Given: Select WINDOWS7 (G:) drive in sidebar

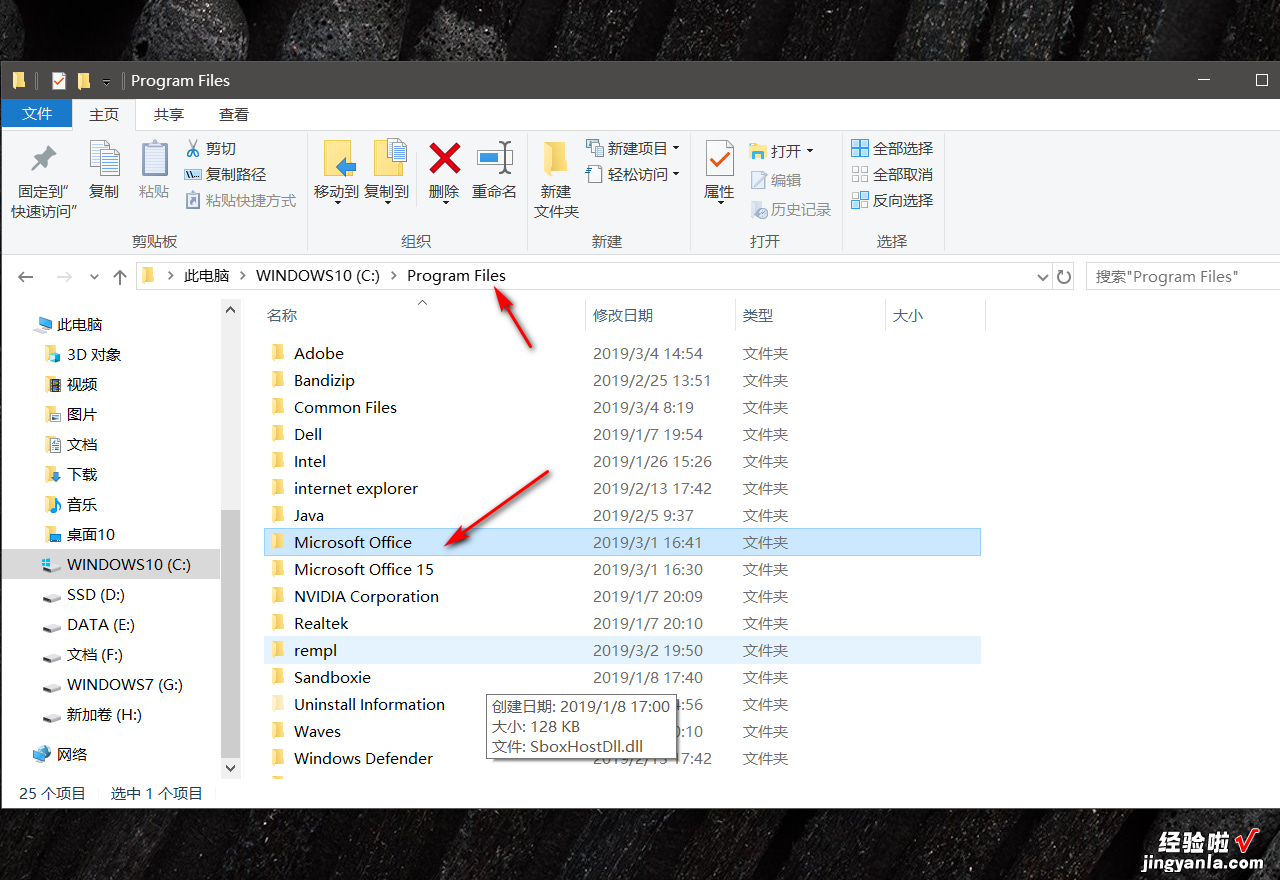Looking at the screenshot, I should pos(113,684).
